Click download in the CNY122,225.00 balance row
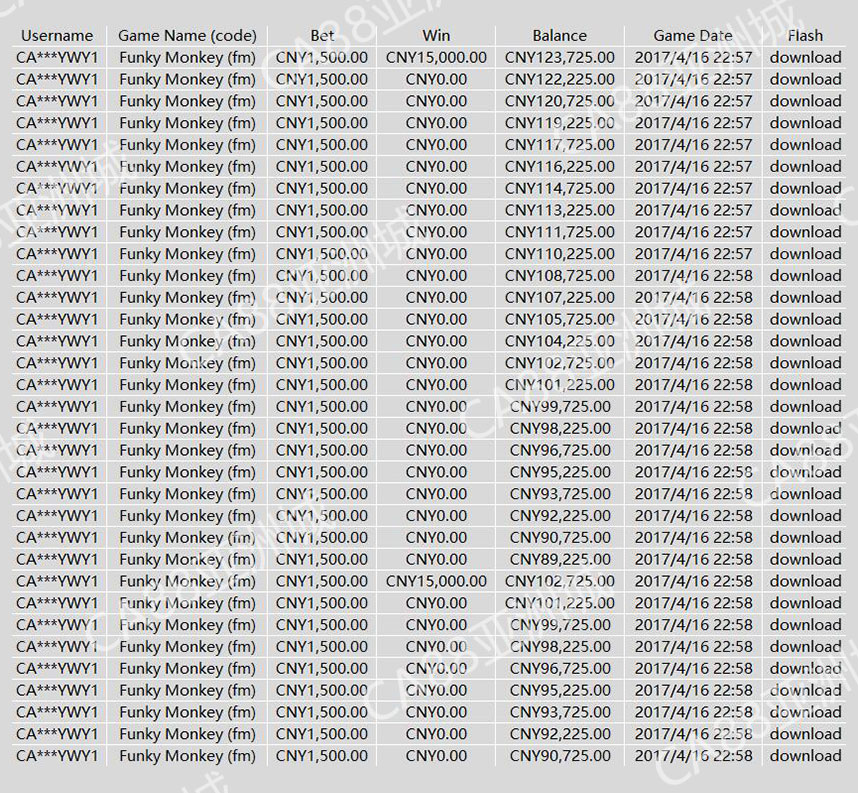Screen dimensions: 858x793 pyautogui.click(x=805, y=79)
